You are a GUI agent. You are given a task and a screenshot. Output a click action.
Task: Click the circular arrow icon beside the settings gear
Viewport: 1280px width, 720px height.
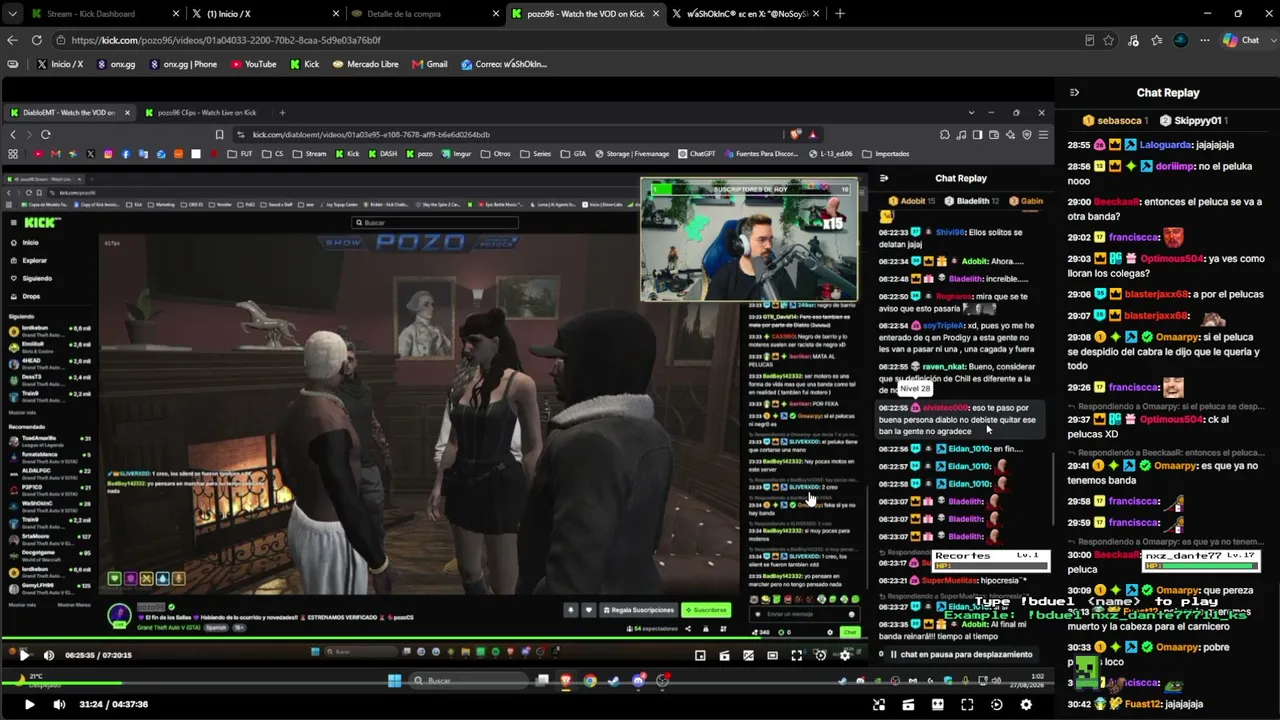[x=996, y=704]
